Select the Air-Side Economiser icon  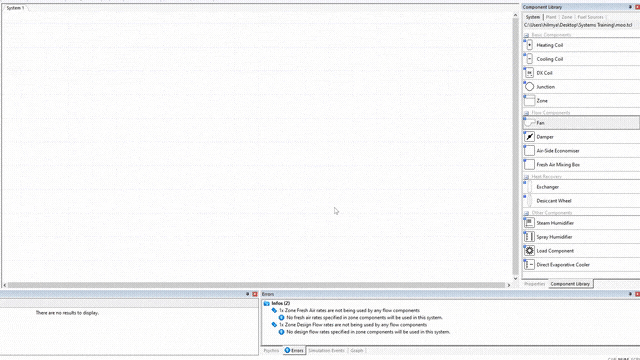529,151
